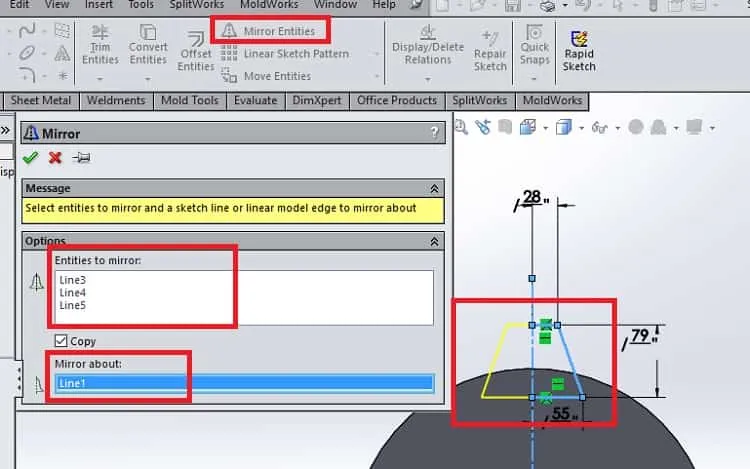750x469 pixels.
Task: Accept the mirror with the green checkmark
Action: click(x=31, y=158)
